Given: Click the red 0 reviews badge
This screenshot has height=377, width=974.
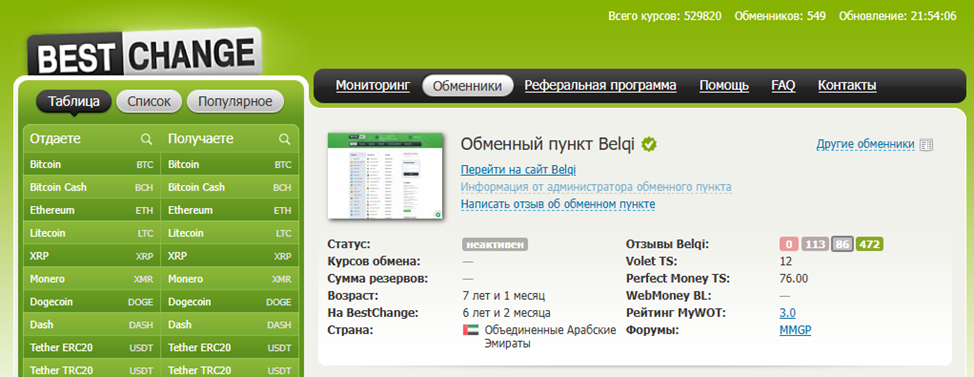Looking at the screenshot, I should 789,245.
